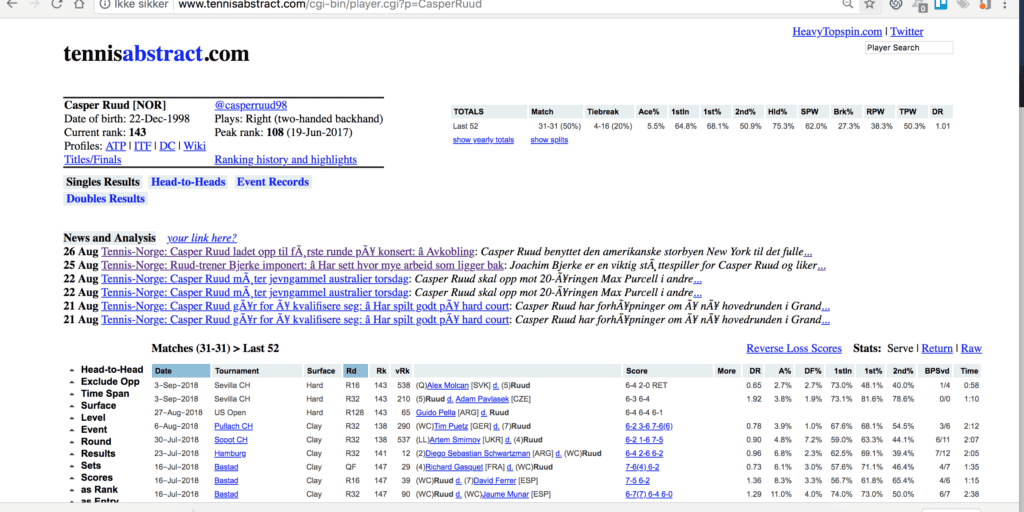The image size is (1024, 512).
Task: Click the tennisabstract.com site logo
Action: coord(156,54)
